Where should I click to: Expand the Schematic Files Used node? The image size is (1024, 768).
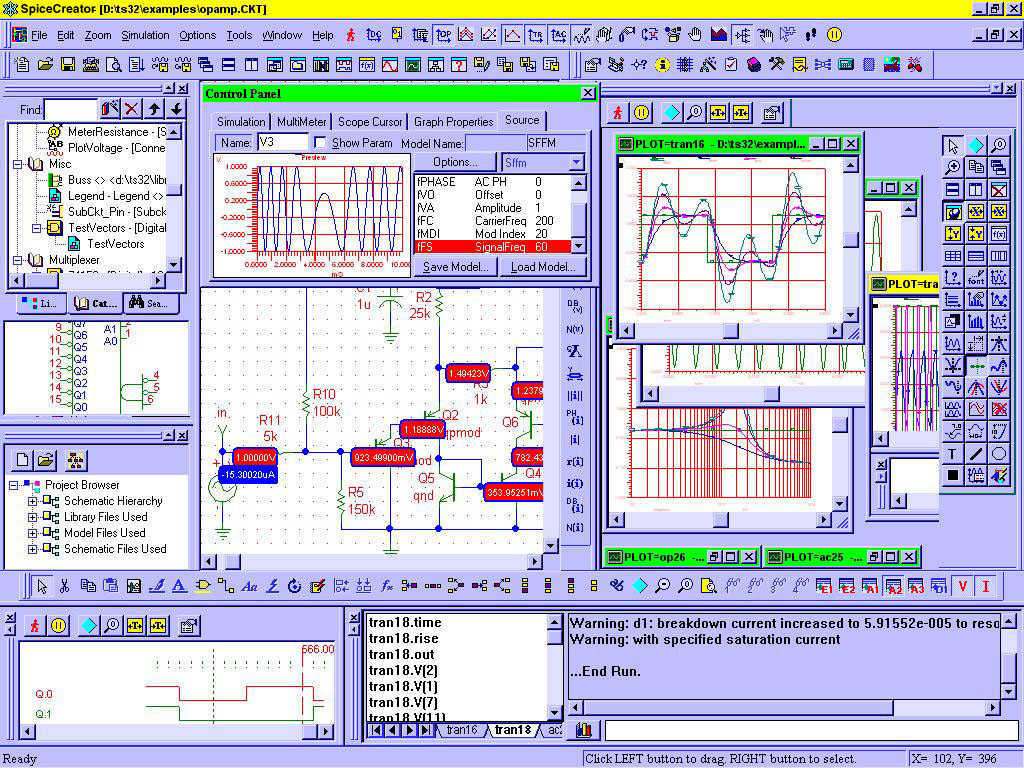click(x=32, y=549)
